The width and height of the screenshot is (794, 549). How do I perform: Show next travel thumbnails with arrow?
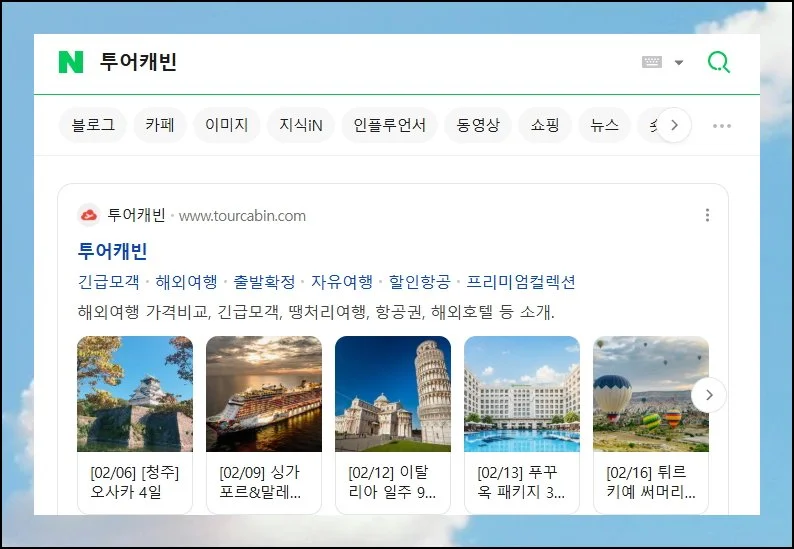click(x=709, y=395)
